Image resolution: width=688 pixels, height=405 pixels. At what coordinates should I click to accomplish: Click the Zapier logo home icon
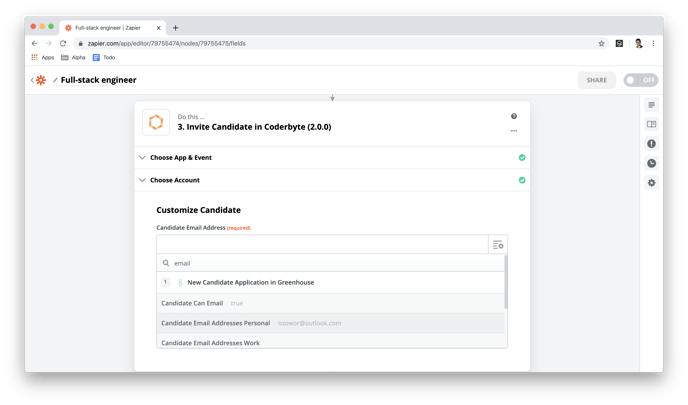coord(41,80)
